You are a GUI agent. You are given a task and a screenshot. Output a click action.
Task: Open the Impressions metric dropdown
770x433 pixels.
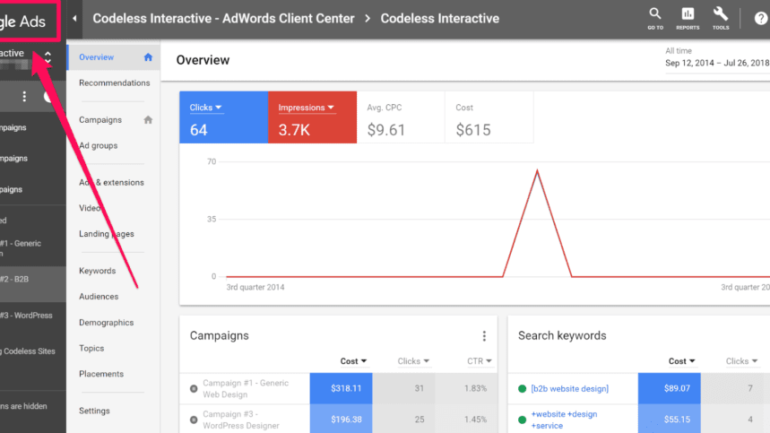click(x=306, y=108)
